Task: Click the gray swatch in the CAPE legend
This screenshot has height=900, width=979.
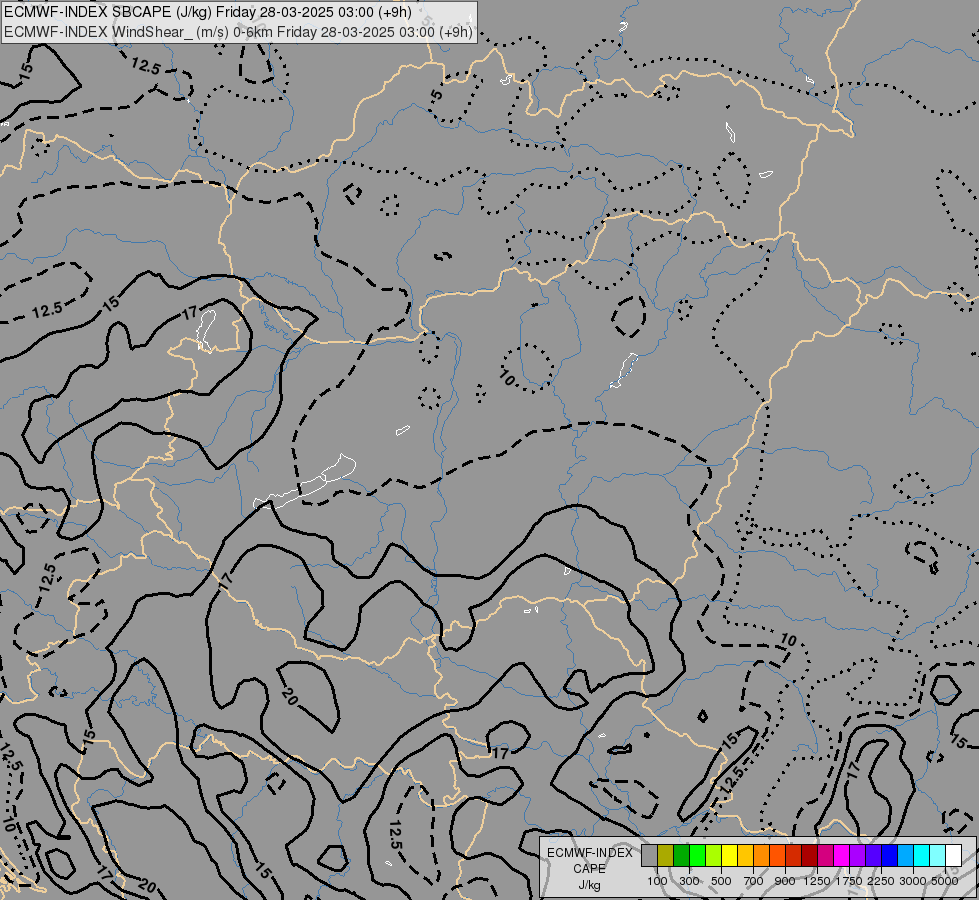Action: pyautogui.click(x=649, y=855)
